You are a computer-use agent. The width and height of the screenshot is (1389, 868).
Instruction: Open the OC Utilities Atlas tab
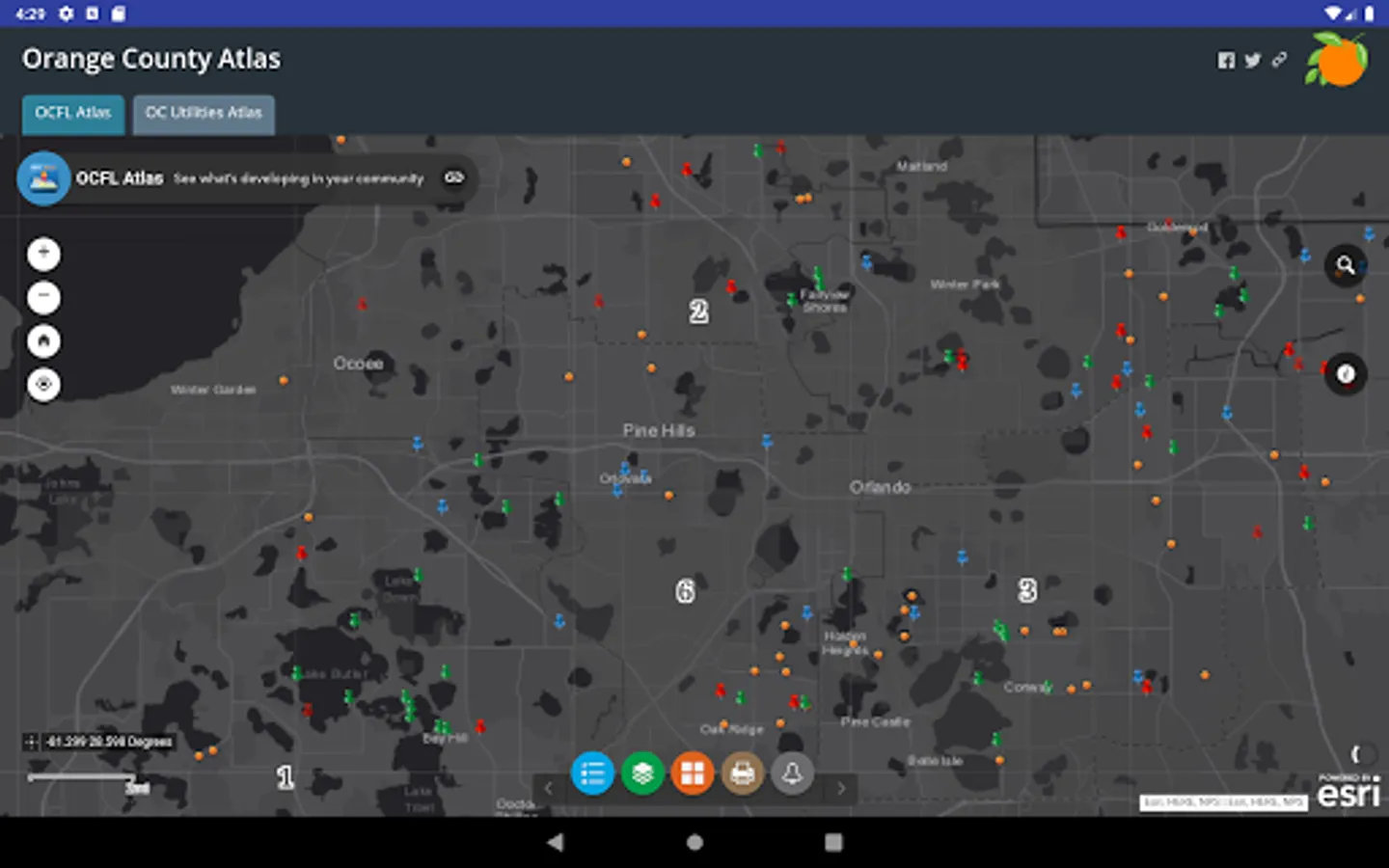204,114
